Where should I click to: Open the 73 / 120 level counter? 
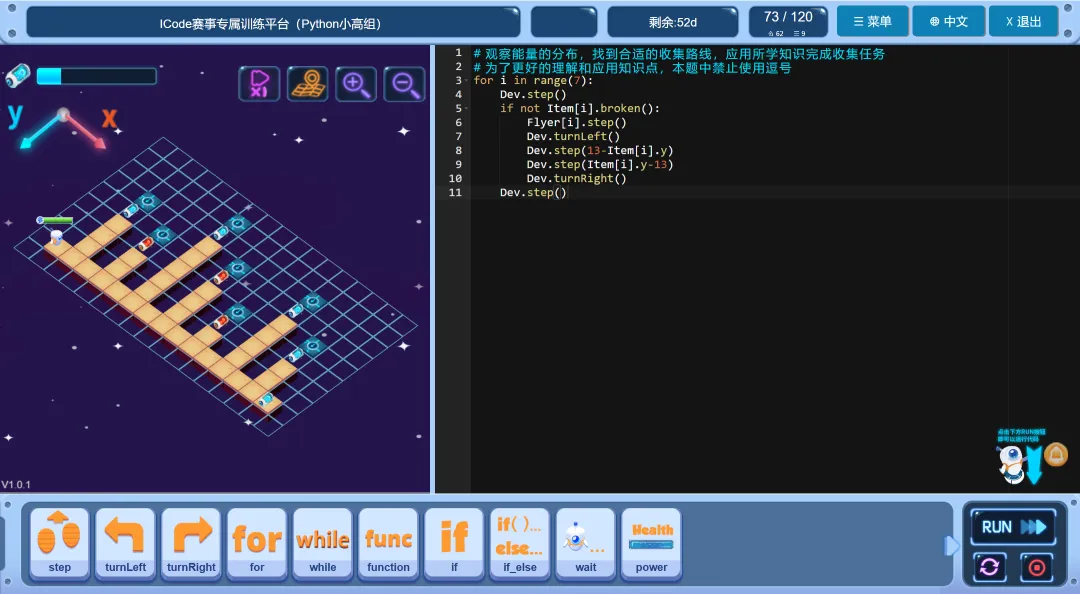pyautogui.click(x=788, y=22)
